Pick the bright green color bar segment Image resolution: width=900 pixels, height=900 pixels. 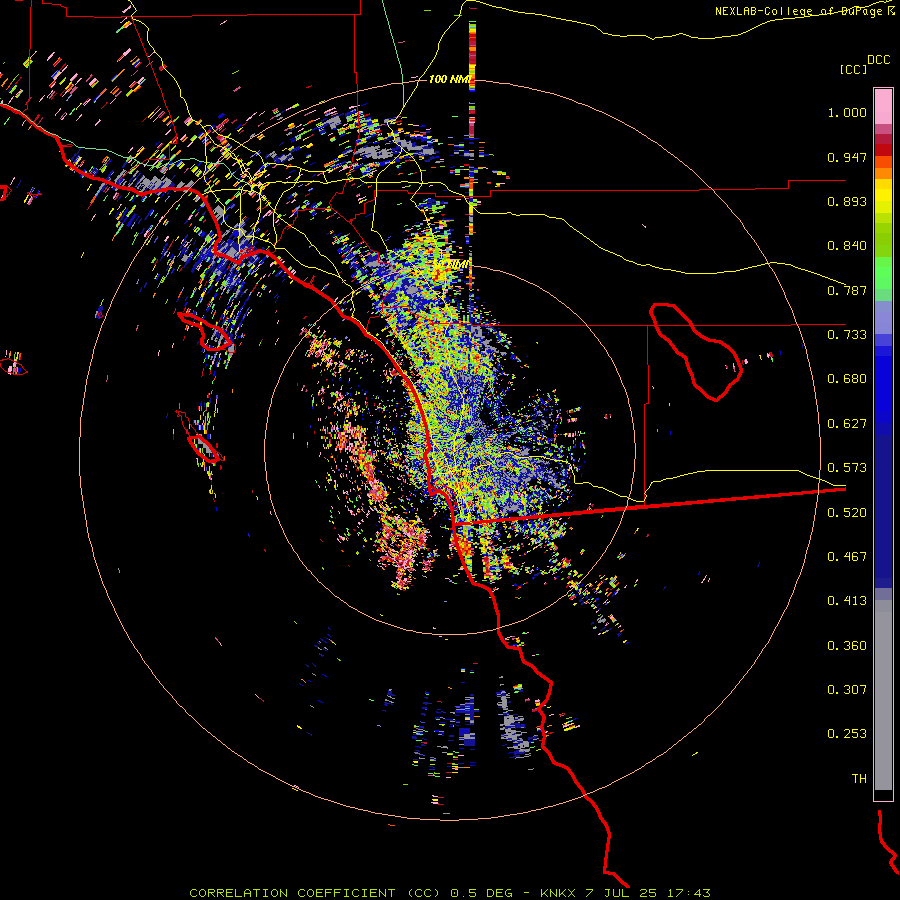tap(883, 273)
